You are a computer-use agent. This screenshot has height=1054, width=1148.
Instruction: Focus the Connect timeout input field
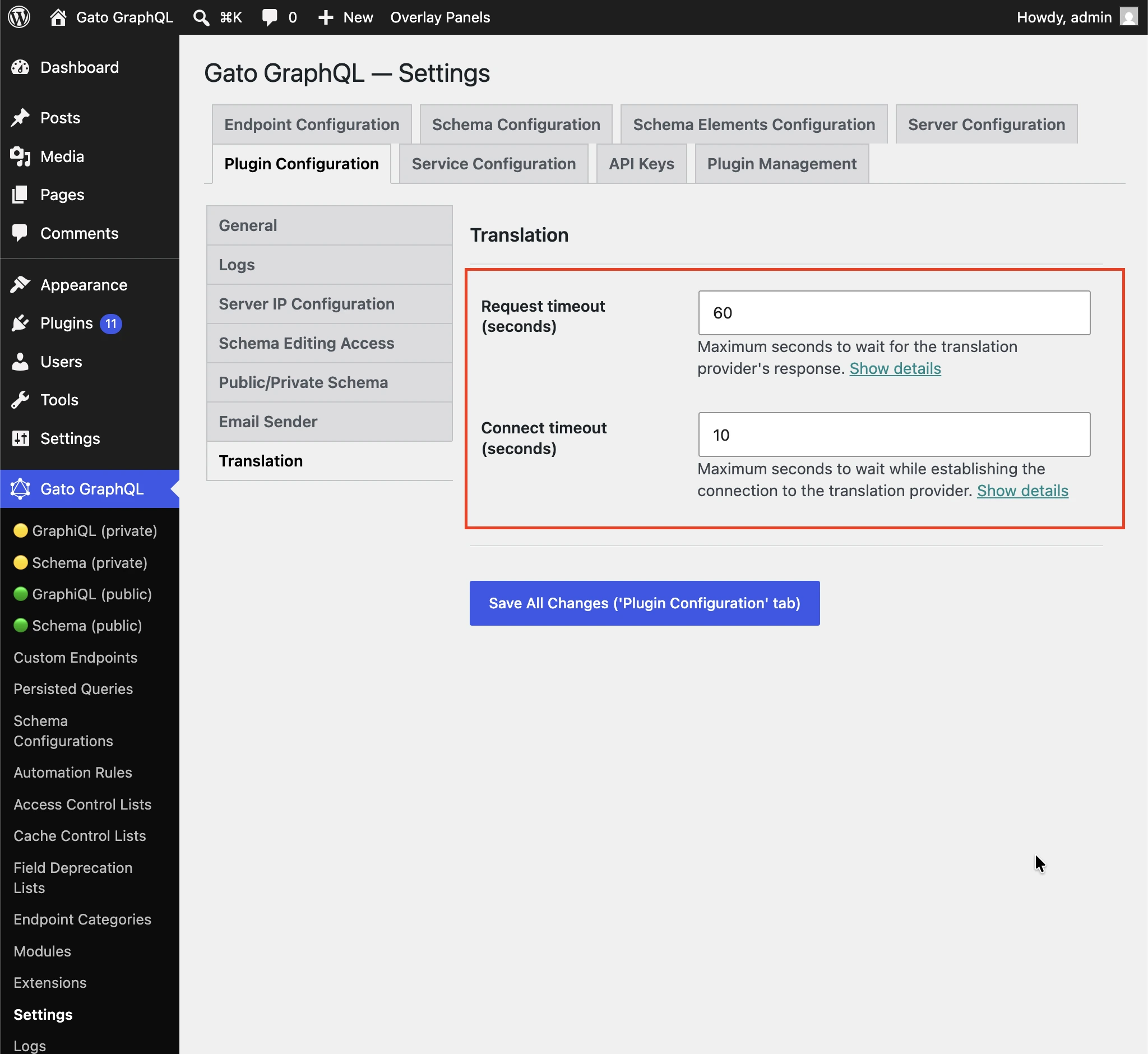pos(894,434)
